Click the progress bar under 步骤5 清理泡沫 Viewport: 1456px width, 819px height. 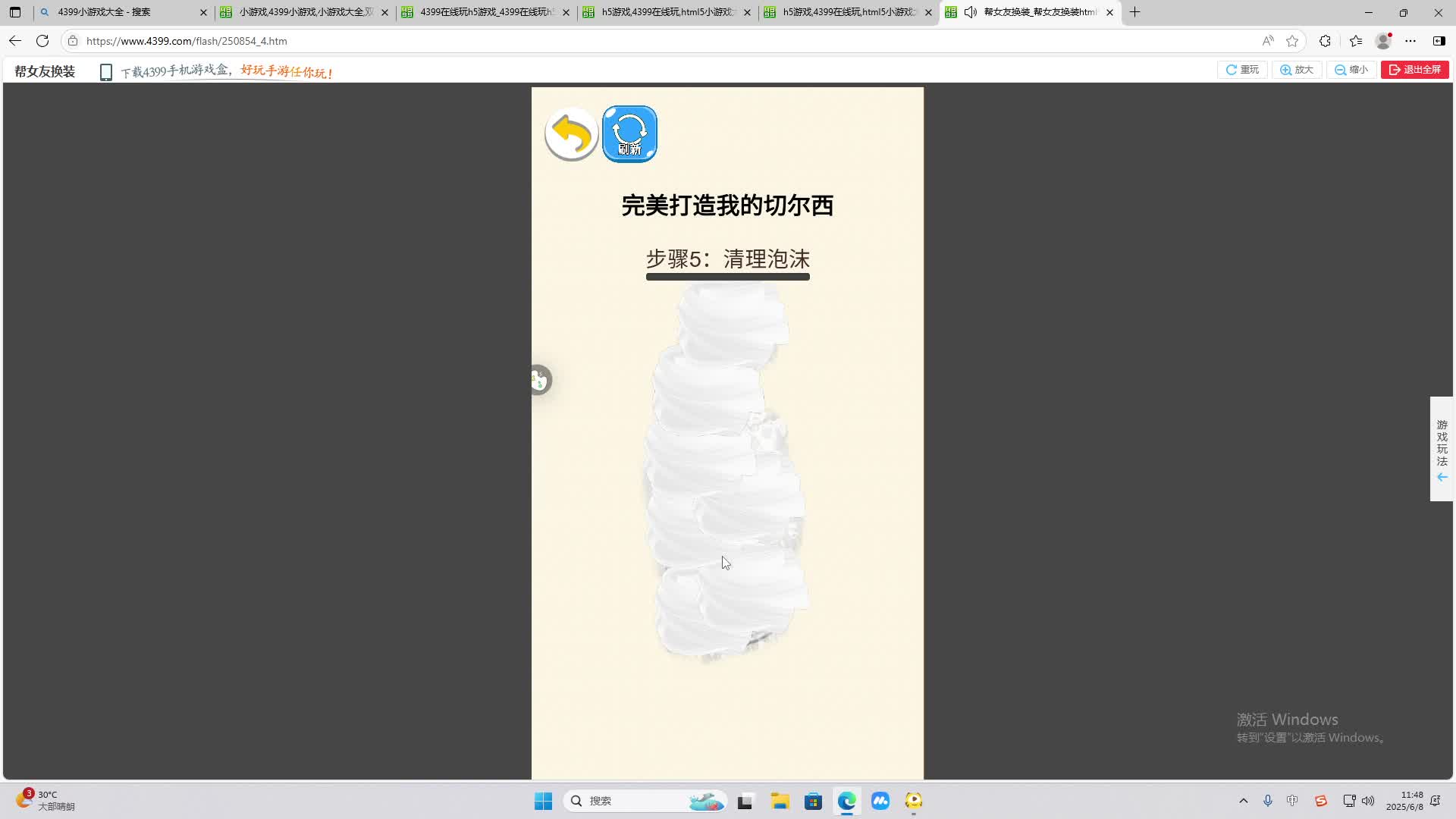point(727,277)
